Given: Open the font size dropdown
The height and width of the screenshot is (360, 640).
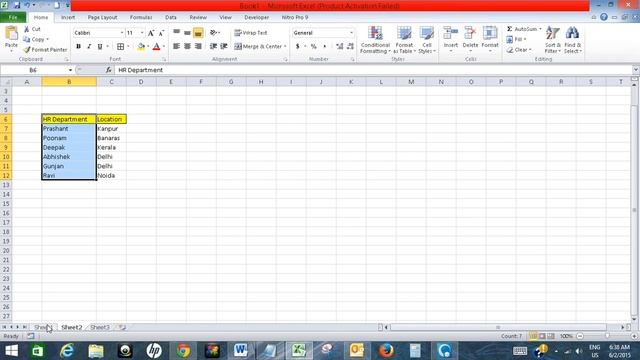Looking at the screenshot, I should coord(142,33).
